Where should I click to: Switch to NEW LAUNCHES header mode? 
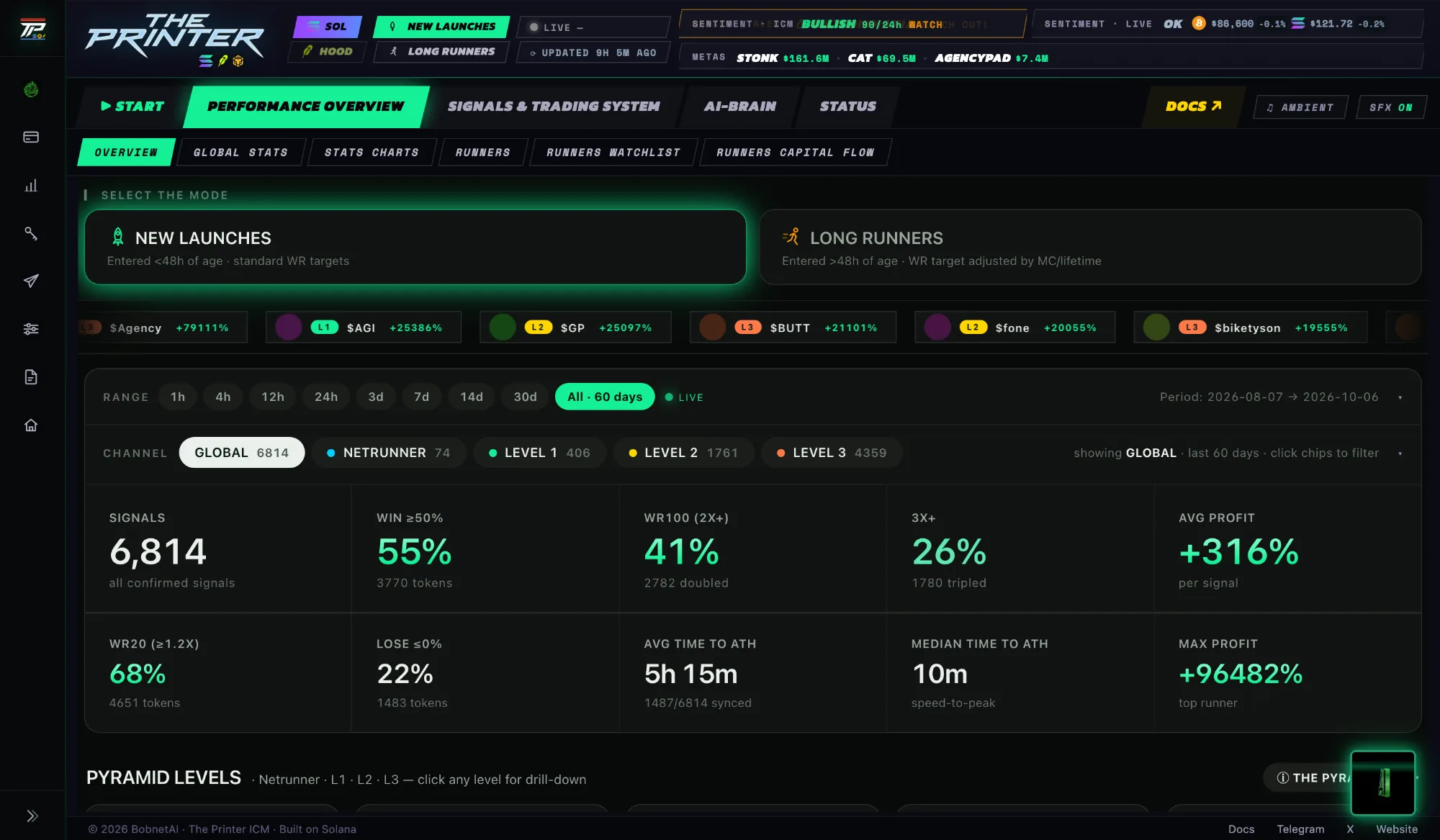pos(442,27)
